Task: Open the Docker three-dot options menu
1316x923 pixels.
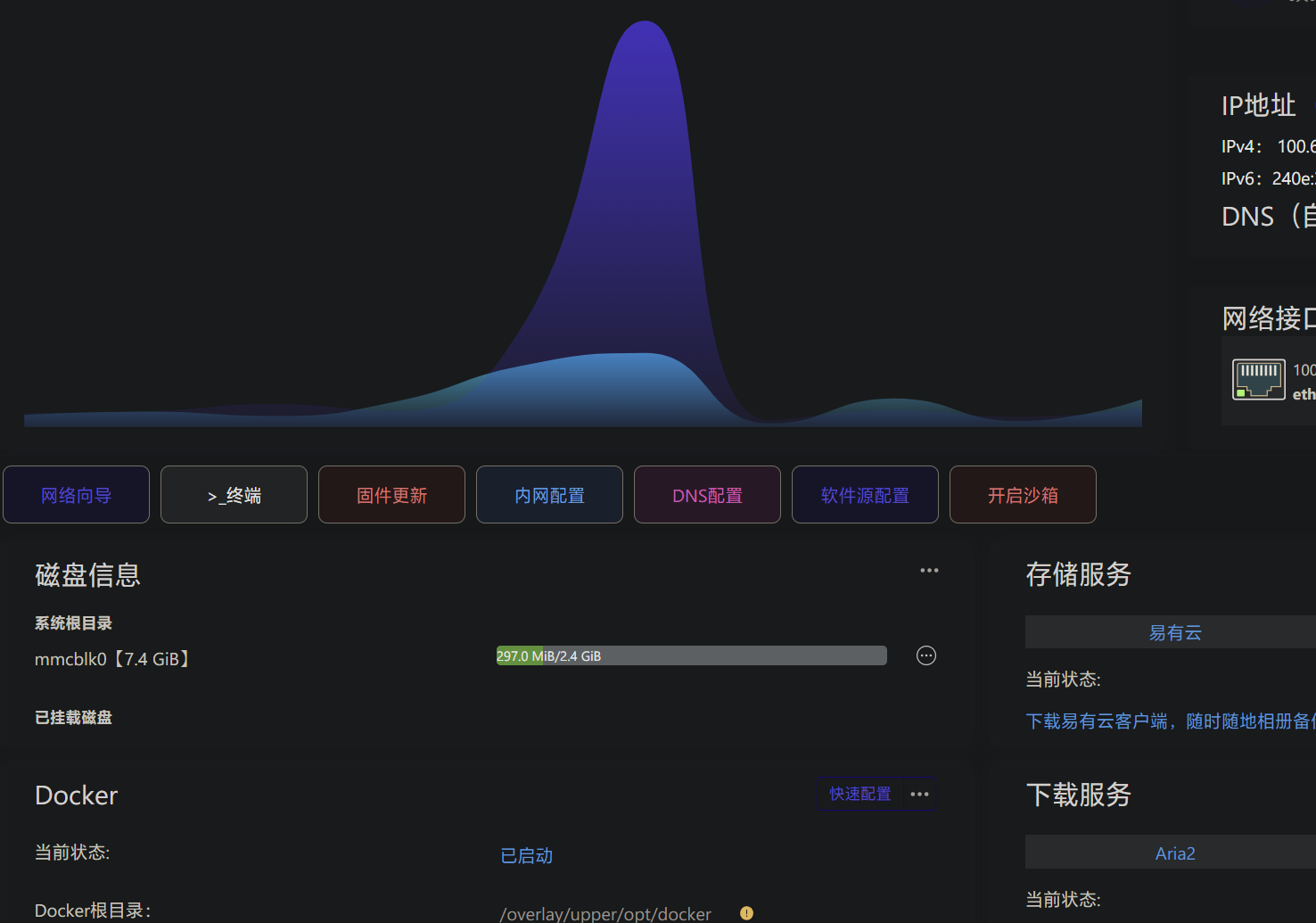Action: [x=919, y=794]
